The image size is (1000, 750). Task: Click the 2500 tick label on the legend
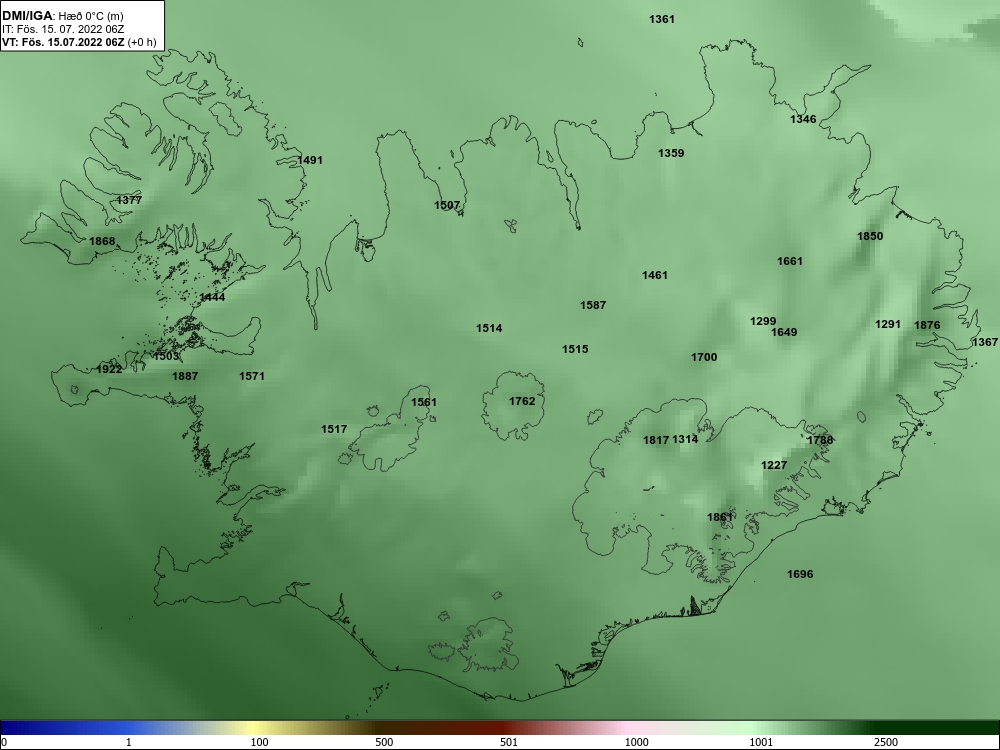tap(886, 742)
